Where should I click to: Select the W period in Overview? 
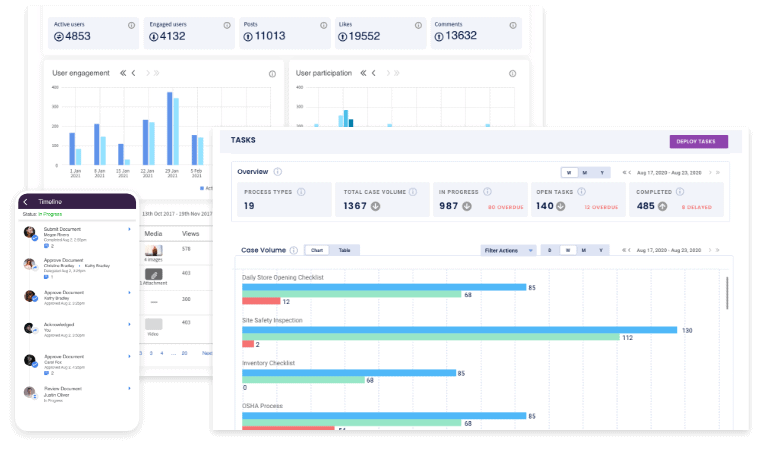(569, 173)
